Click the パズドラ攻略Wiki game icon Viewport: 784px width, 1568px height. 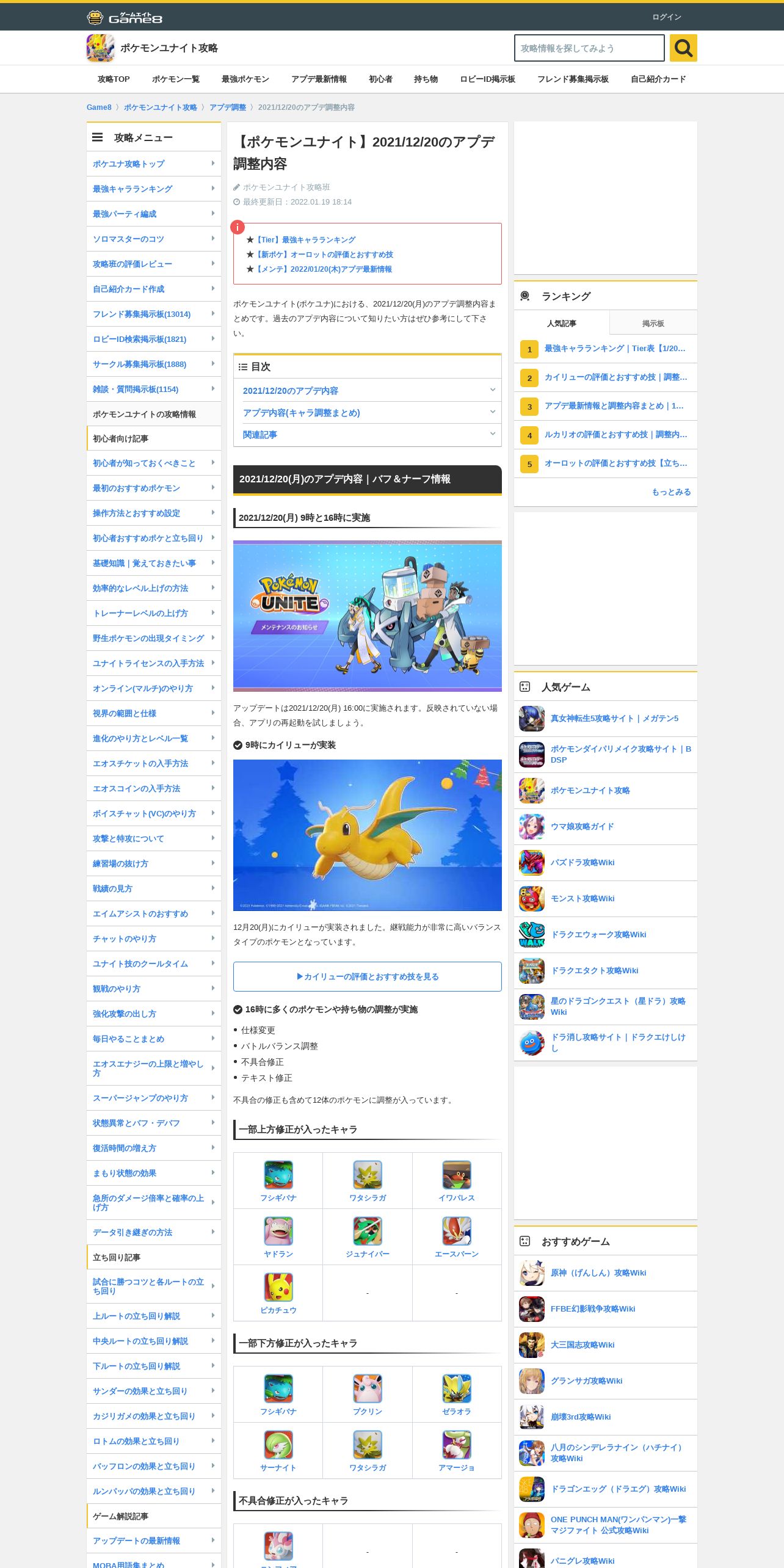pos(532,863)
